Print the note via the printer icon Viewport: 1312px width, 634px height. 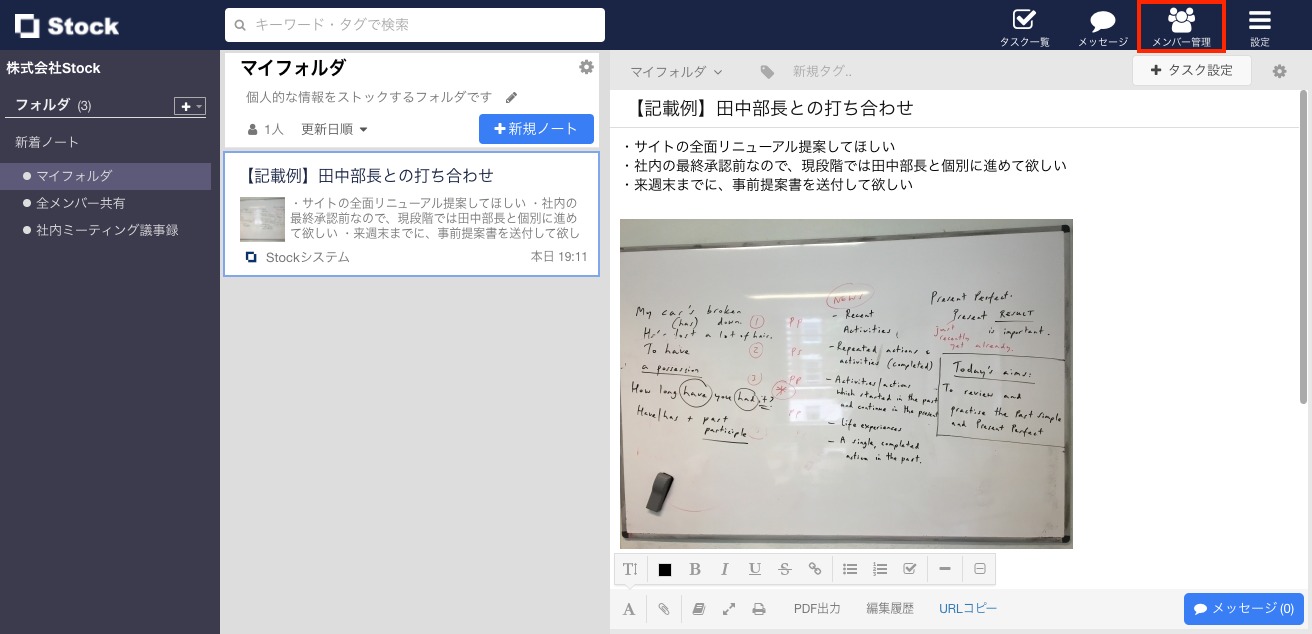click(x=758, y=608)
